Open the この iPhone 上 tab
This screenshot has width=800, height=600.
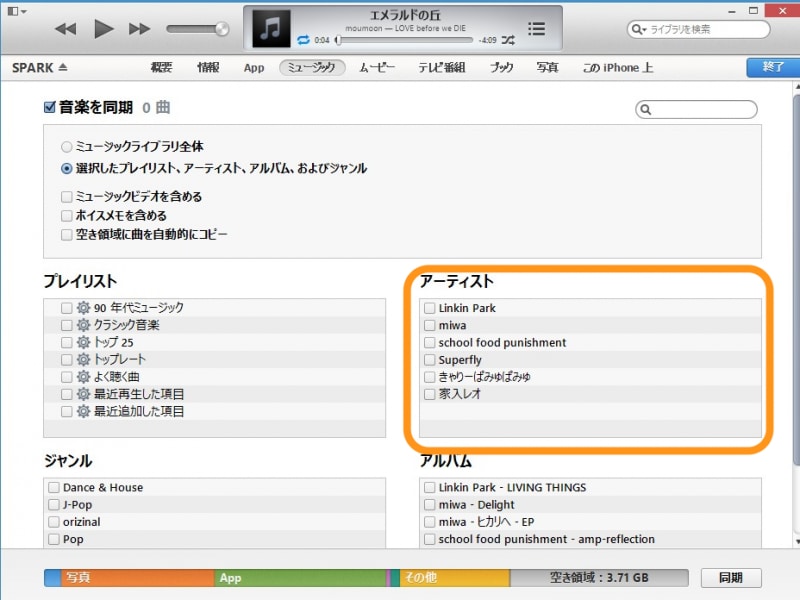(x=618, y=67)
